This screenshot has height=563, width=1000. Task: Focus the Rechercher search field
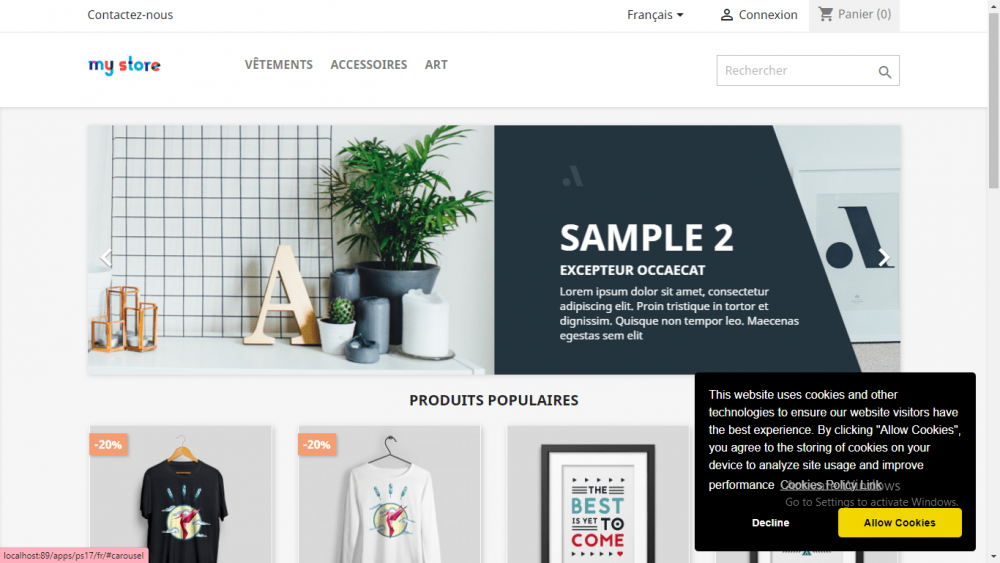[x=797, y=71]
